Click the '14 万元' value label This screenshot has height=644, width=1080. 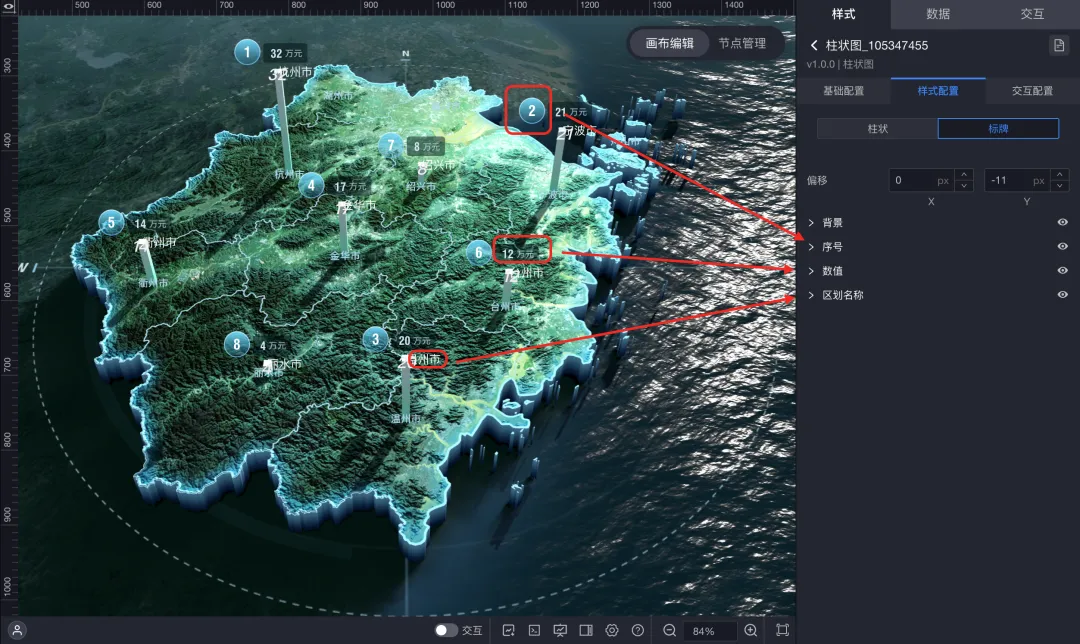149,224
